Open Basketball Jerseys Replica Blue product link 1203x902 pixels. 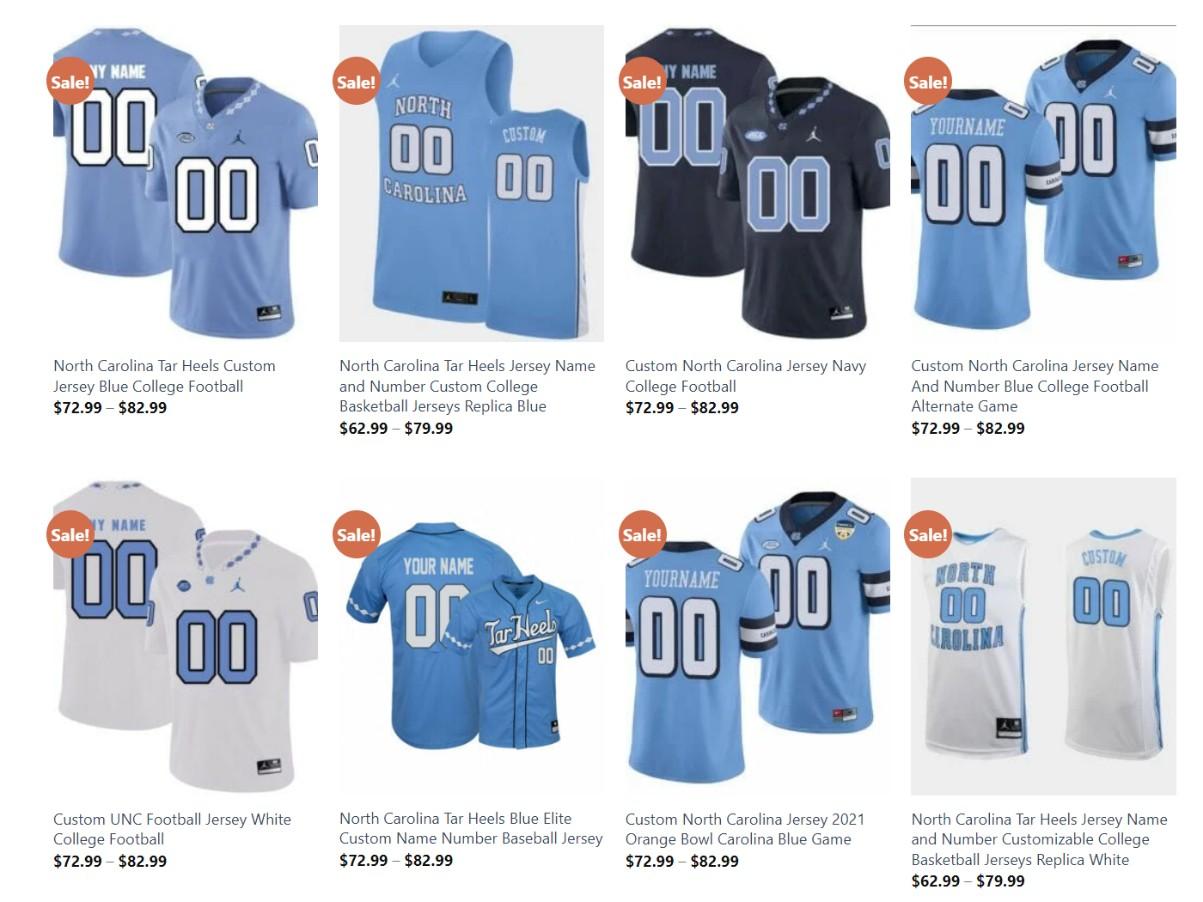[467, 386]
